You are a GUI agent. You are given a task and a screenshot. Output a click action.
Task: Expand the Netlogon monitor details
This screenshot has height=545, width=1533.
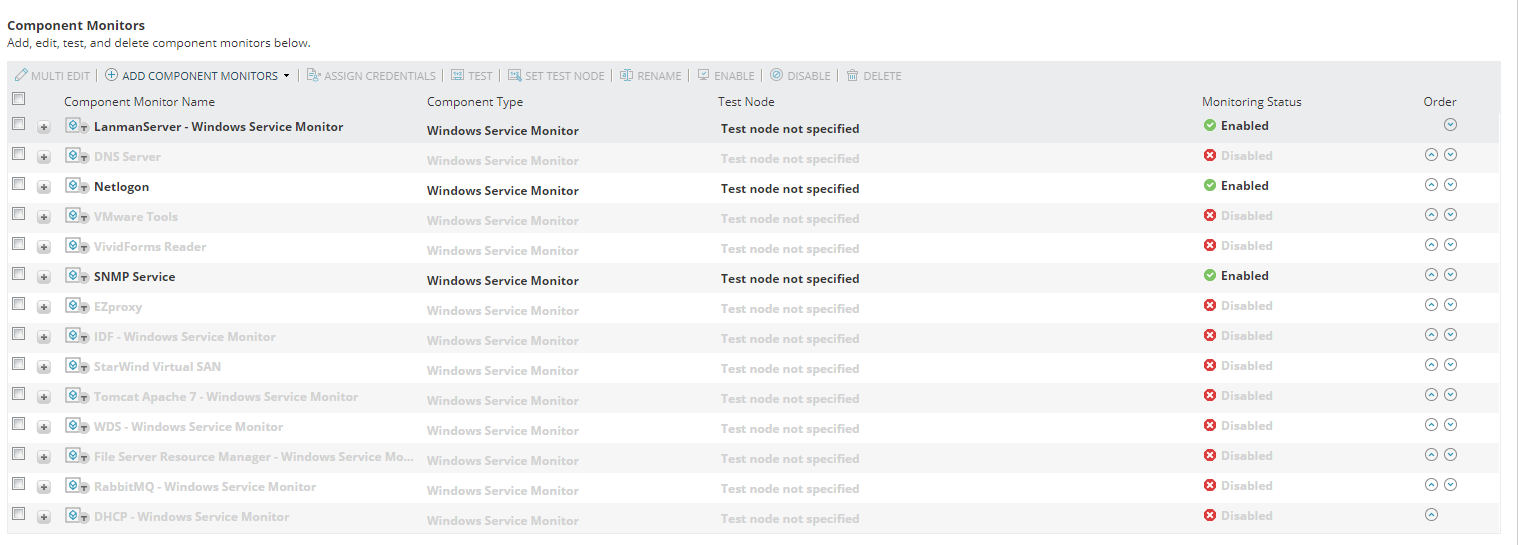point(44,188)
